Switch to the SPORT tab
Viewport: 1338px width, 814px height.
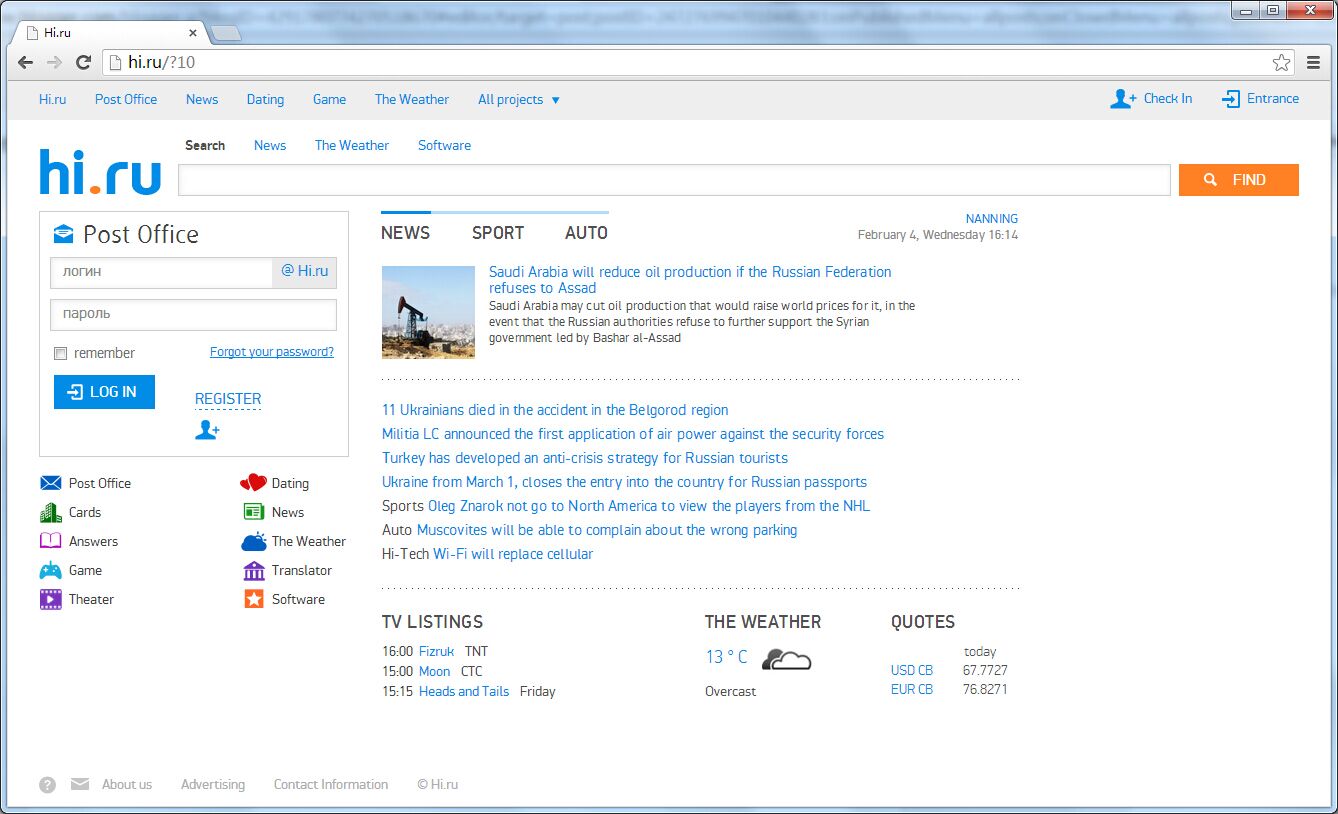(497, 232)
